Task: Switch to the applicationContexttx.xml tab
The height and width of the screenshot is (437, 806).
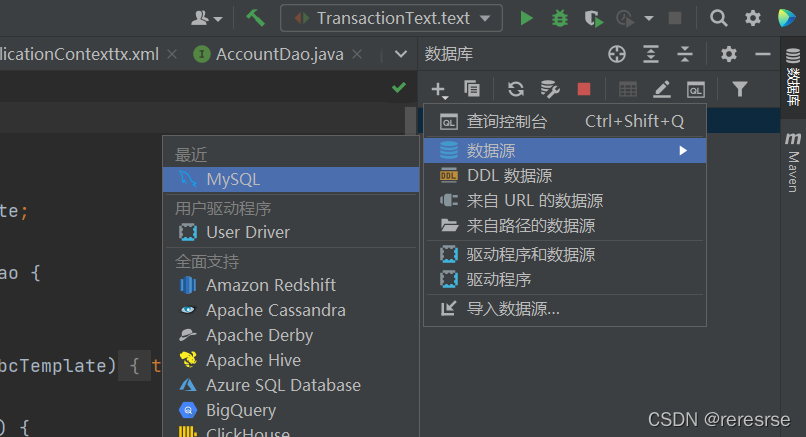Action: pyautogui.click(x=79, y=54)
